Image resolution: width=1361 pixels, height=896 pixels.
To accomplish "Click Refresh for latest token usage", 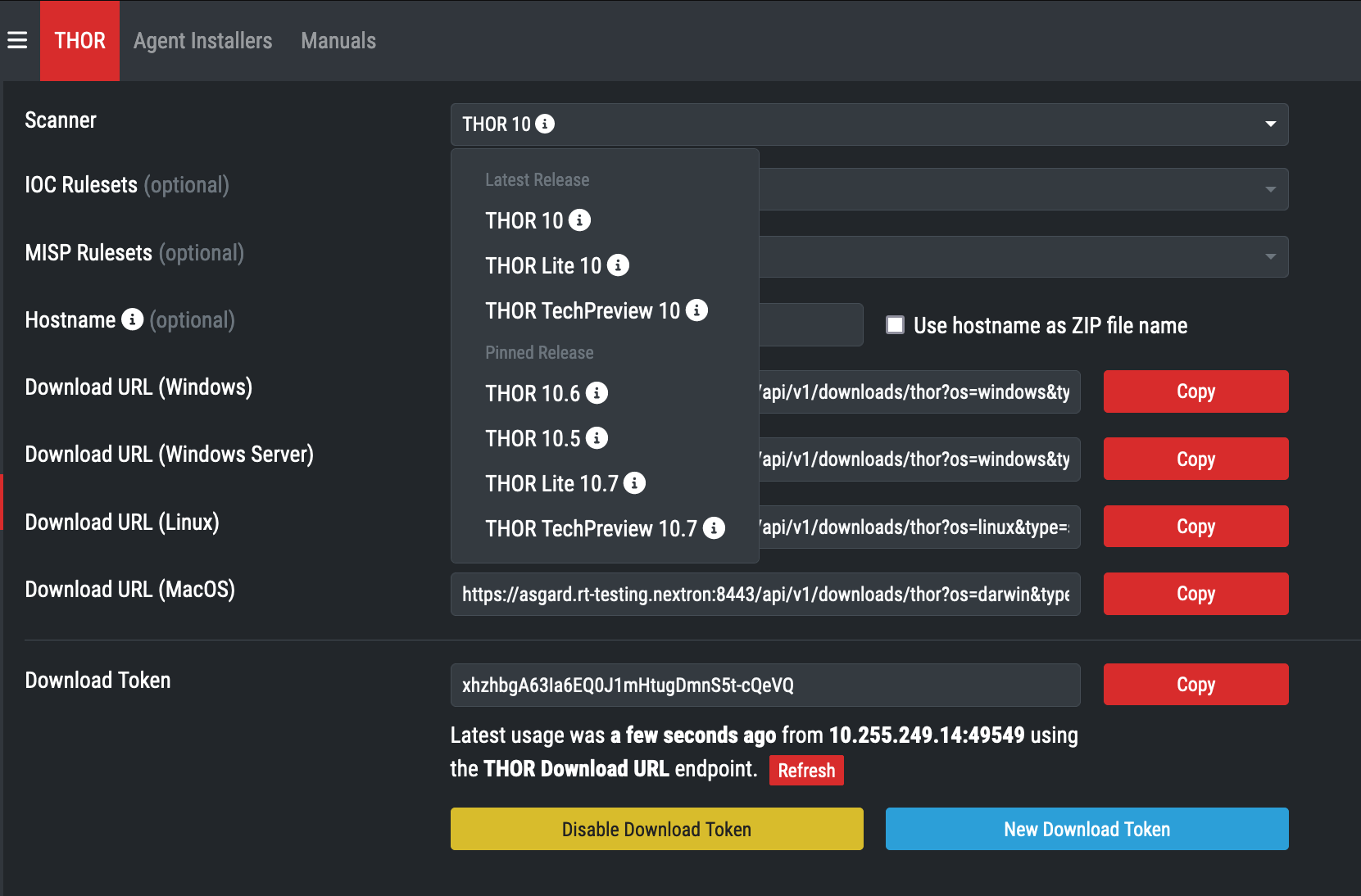I will click(805, 771).
